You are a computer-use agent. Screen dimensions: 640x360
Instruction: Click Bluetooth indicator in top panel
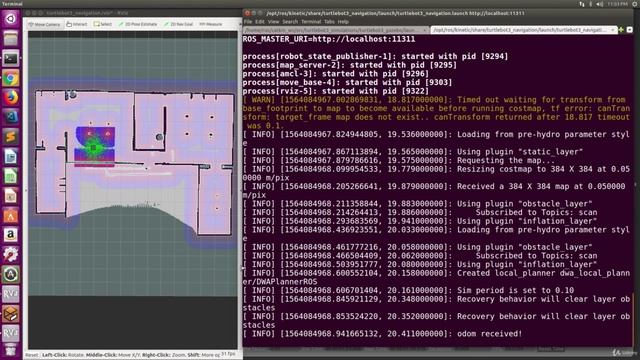coord(591,4)
